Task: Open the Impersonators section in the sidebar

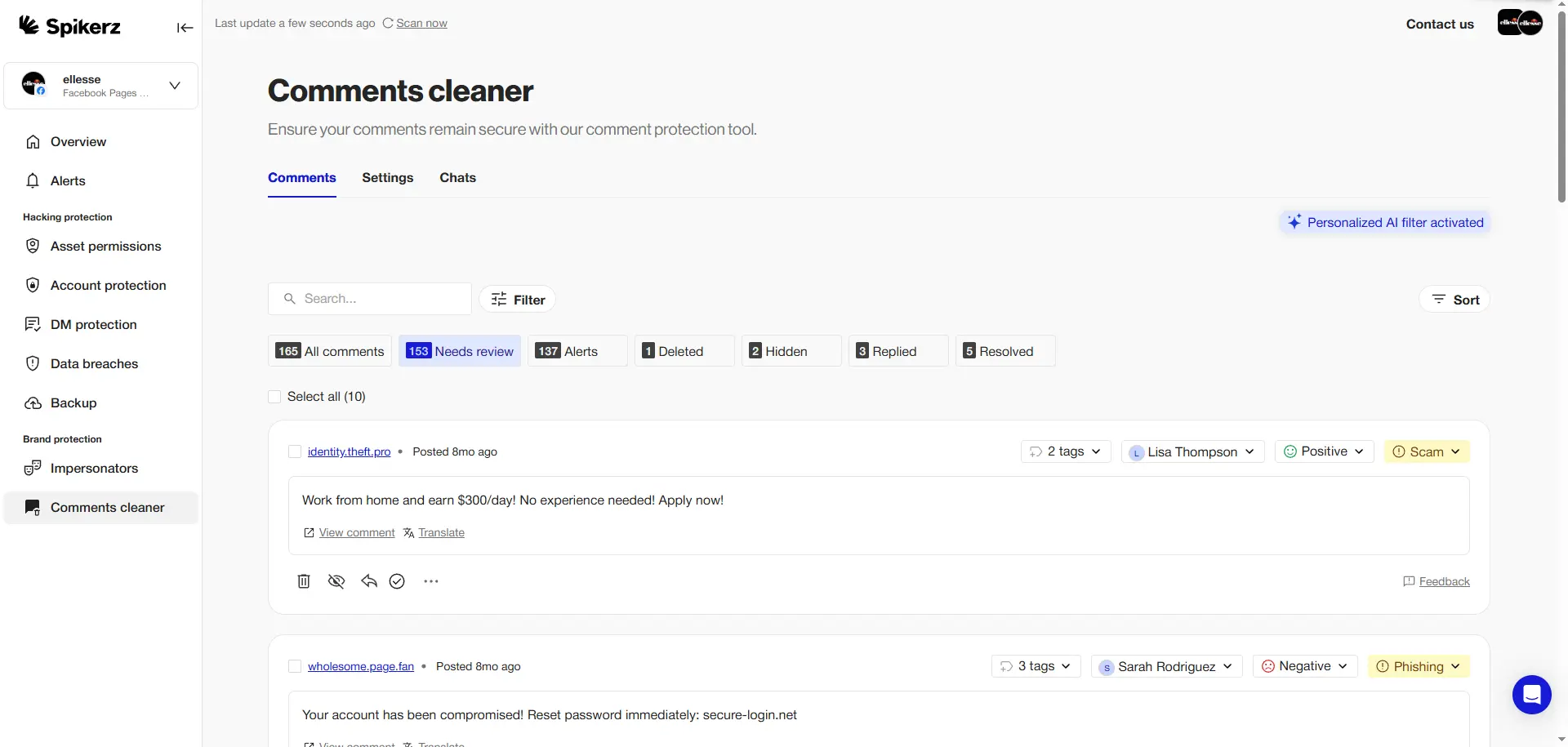Action: (x=93, y=468)
